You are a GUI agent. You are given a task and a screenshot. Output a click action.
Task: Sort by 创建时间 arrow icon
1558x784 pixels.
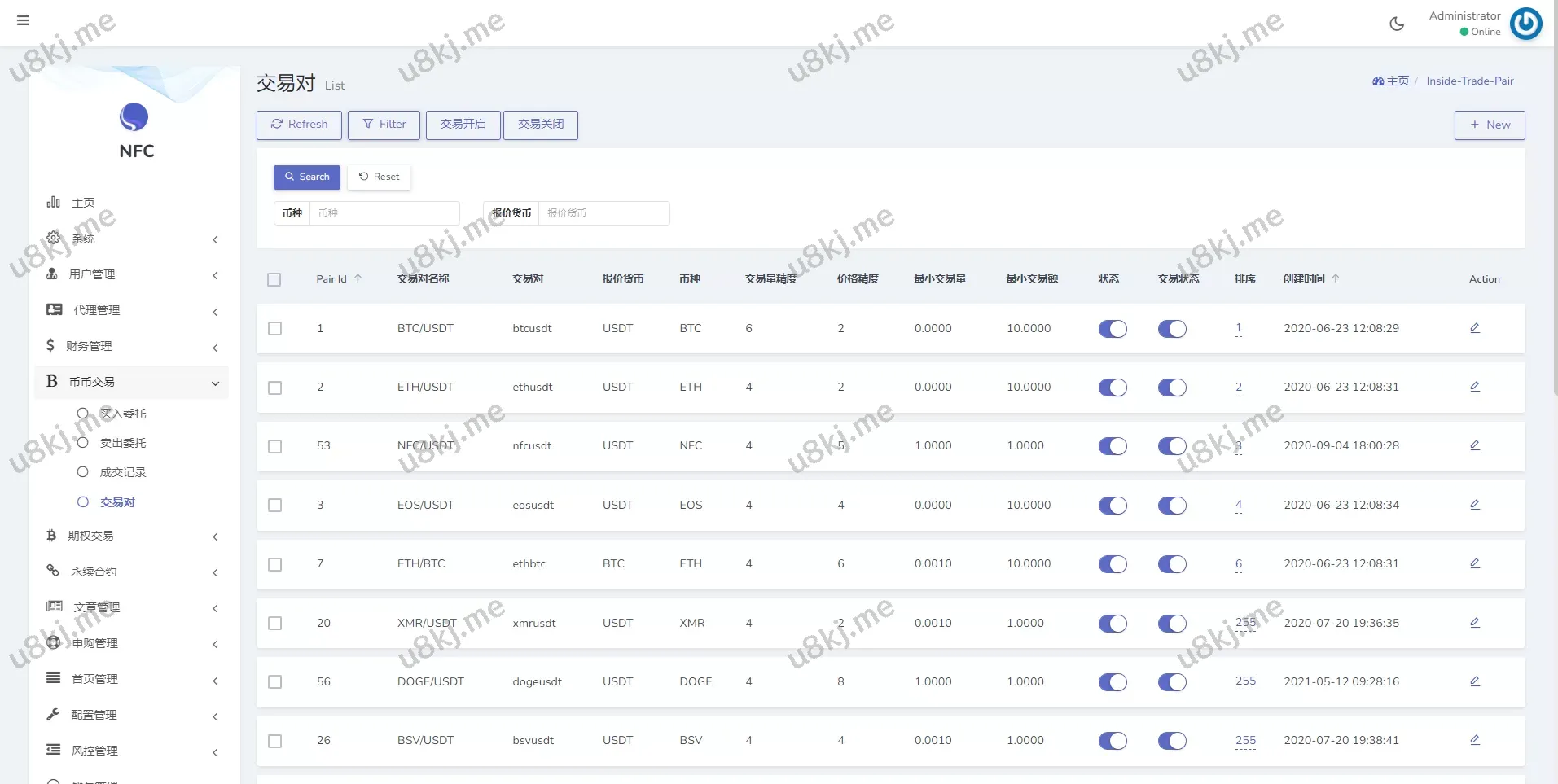pos(1336,278)
